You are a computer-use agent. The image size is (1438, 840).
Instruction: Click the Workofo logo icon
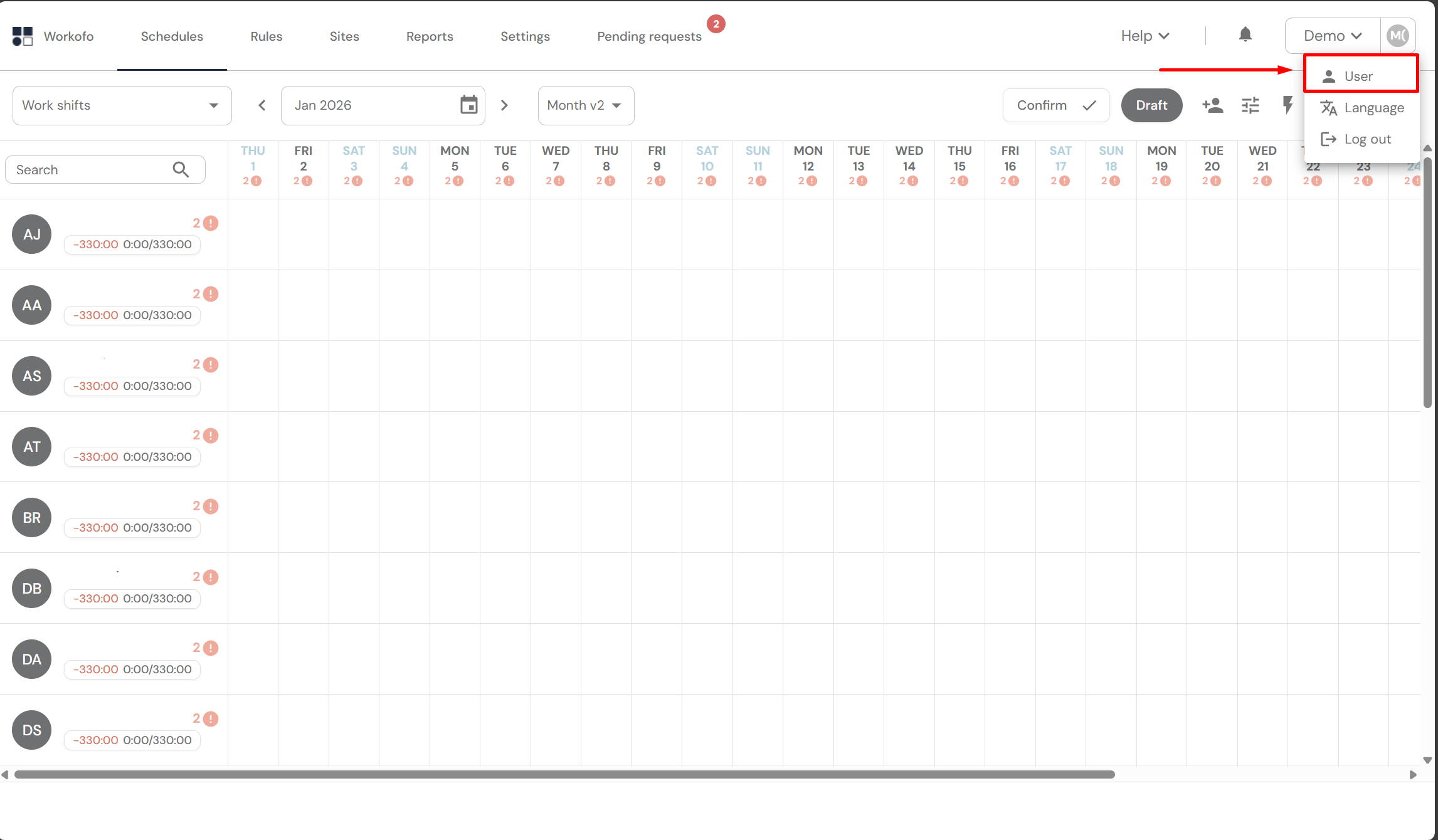(23, 36)
